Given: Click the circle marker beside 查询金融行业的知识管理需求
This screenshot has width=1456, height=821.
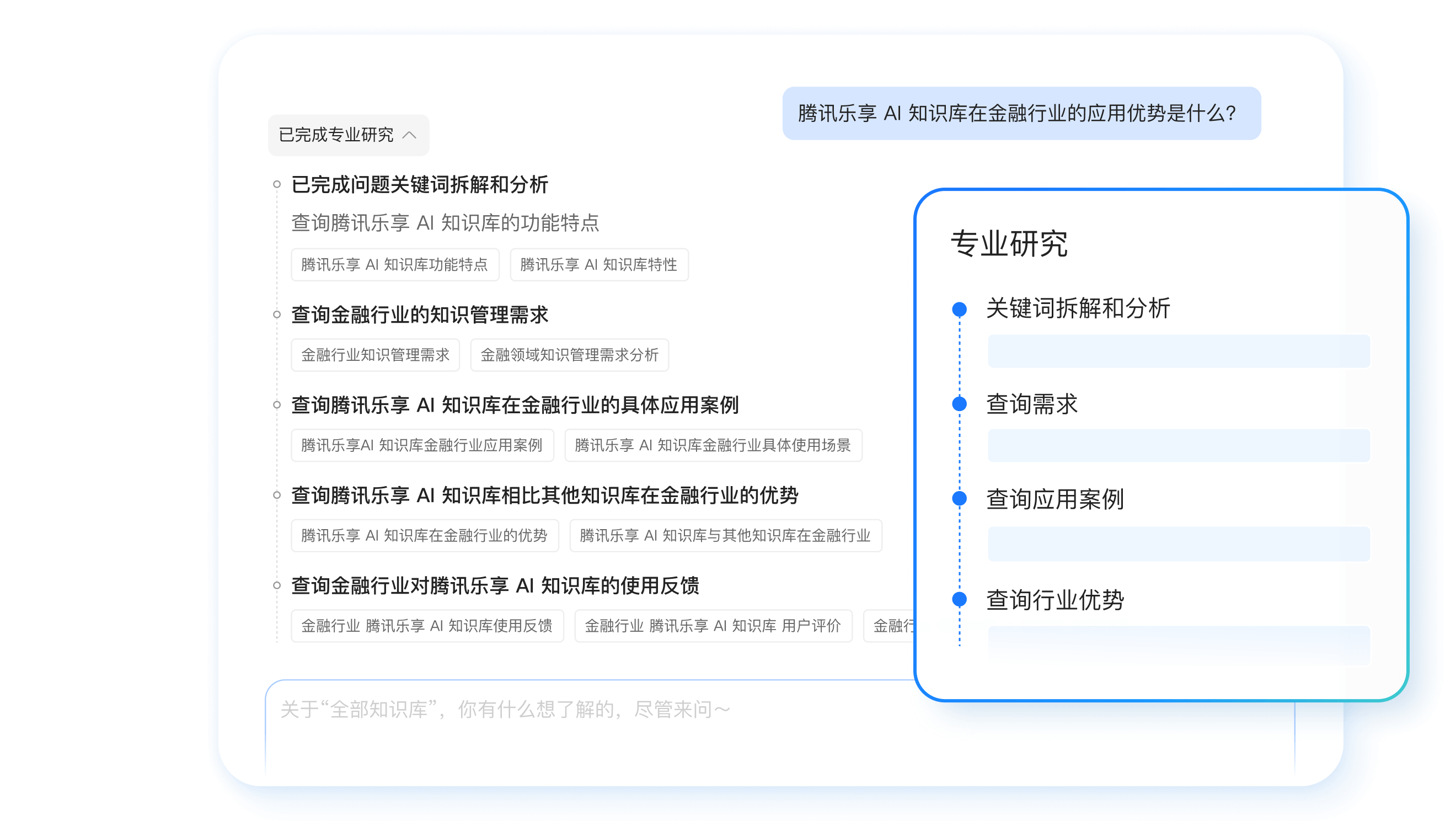Looking at the screenshot, I should click(276, 313).
